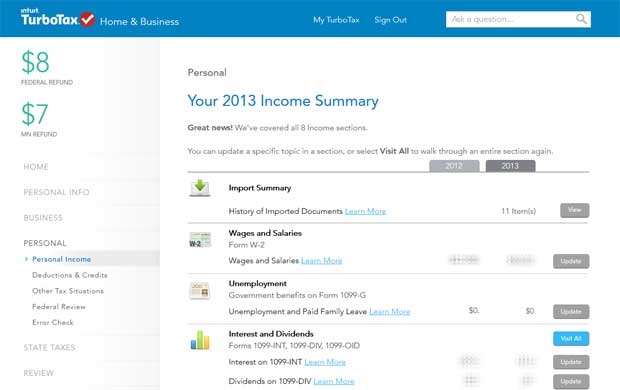620x390 pixels.
Task: Open My TurboTax menu
Action: (x=336, y=20)
